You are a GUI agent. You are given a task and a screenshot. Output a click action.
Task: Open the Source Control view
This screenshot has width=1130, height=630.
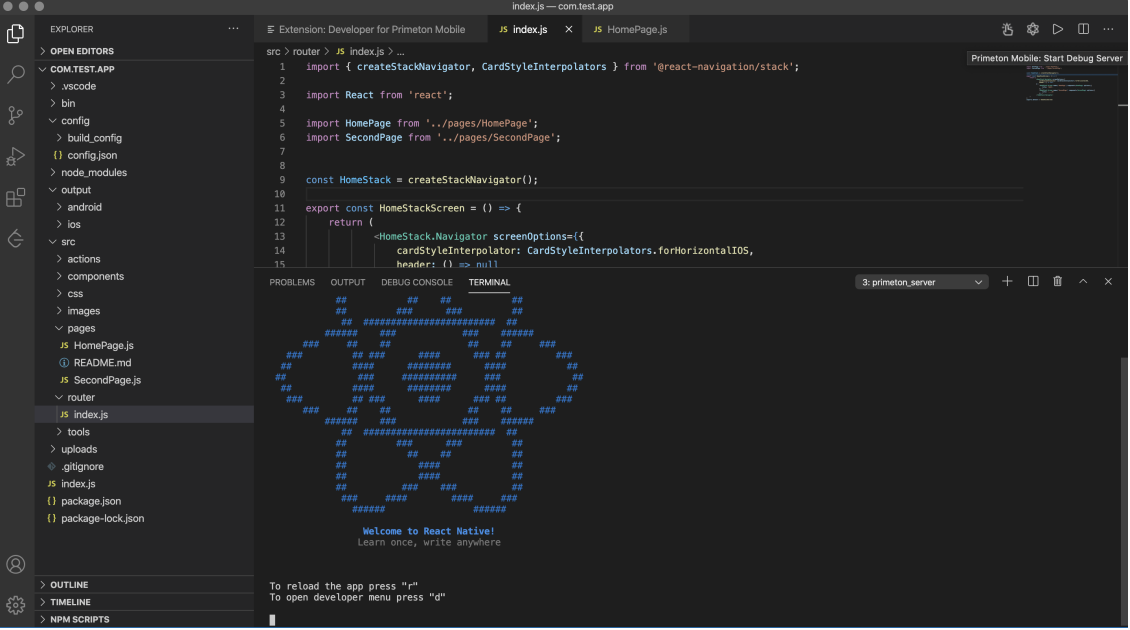(x=16, y=116)
